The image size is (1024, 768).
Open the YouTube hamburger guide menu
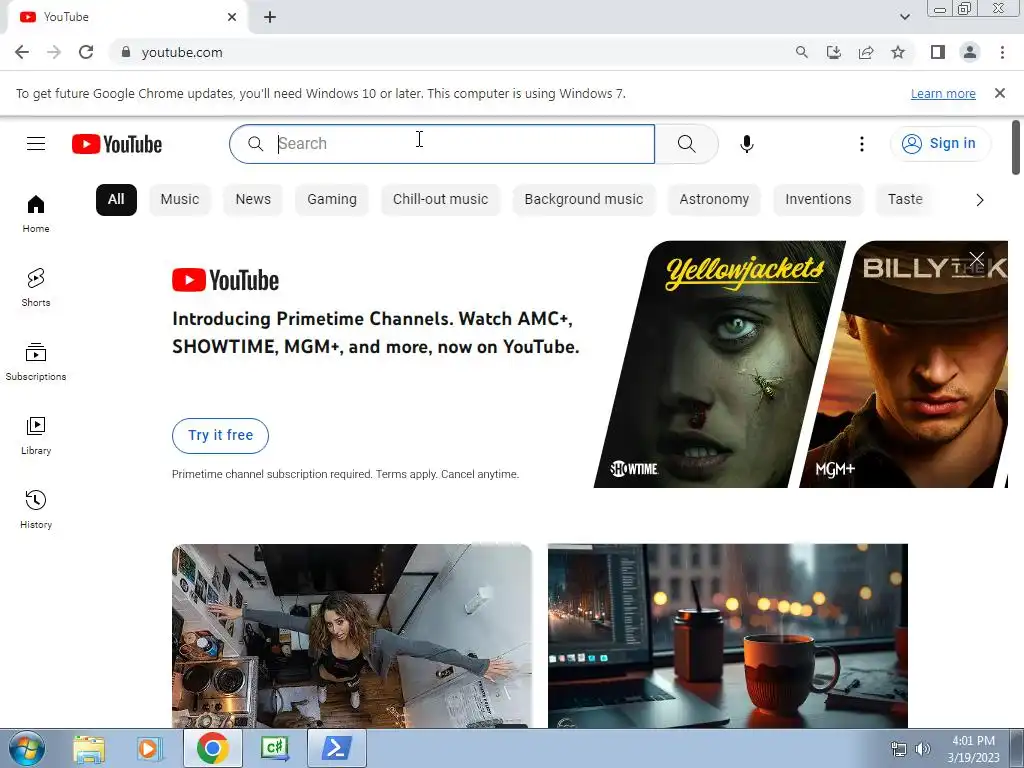(x=36, y=144)
